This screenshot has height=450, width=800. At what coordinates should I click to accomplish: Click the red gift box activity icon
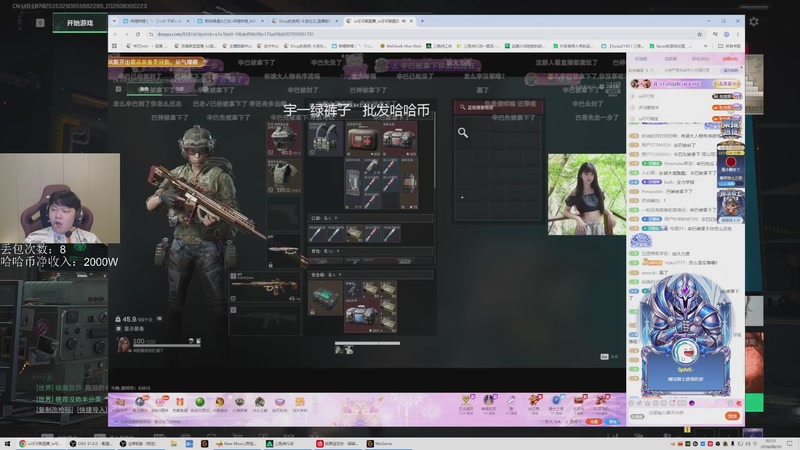pyautogui.click(x=180, y=403)
